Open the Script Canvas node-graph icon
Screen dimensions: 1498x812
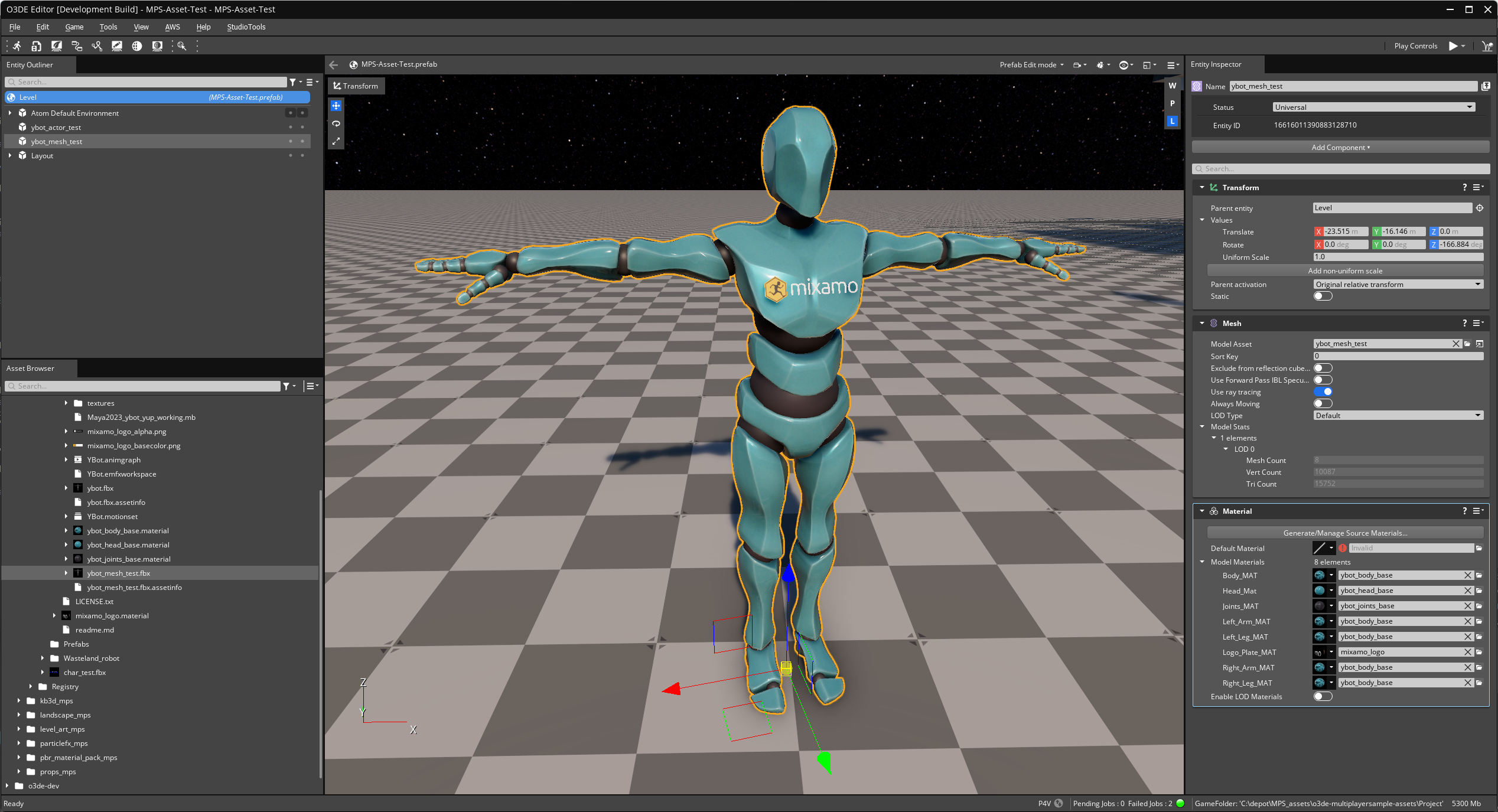[x=77, y=46]
